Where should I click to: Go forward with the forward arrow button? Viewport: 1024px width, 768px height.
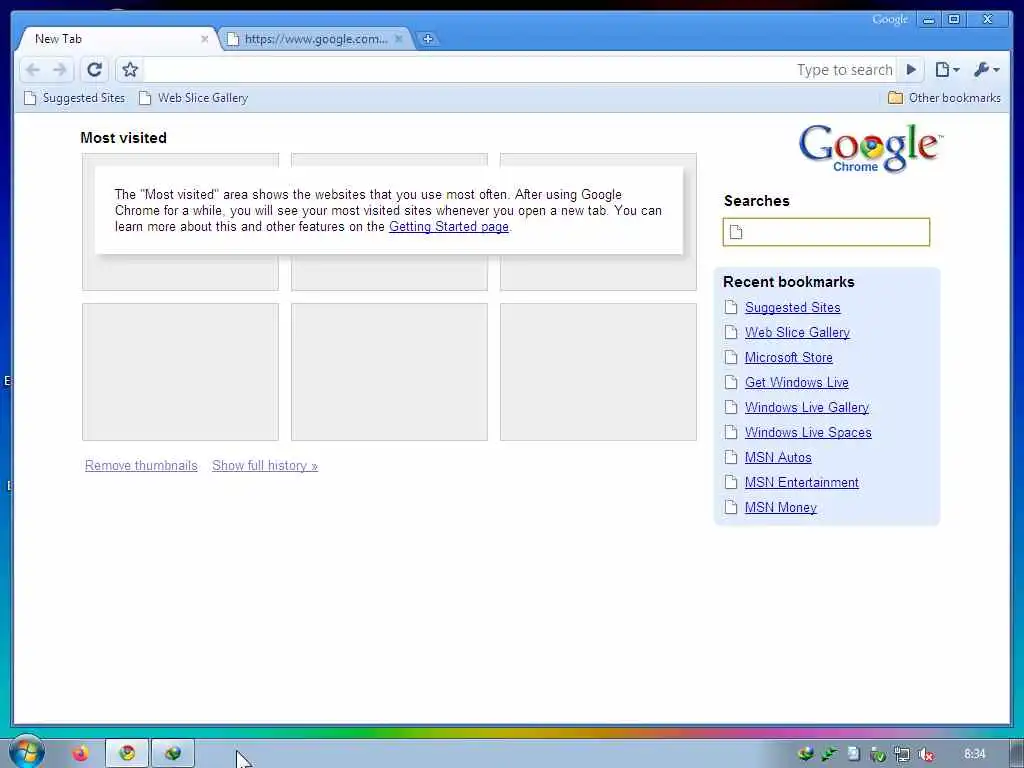59,69
